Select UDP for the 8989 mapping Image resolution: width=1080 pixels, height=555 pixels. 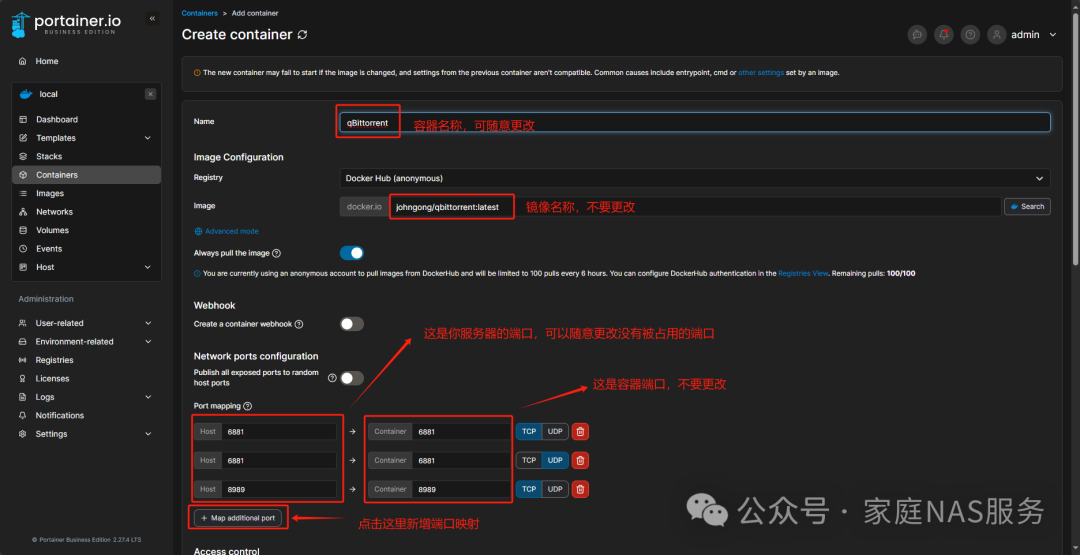click(x=555, y=489)
